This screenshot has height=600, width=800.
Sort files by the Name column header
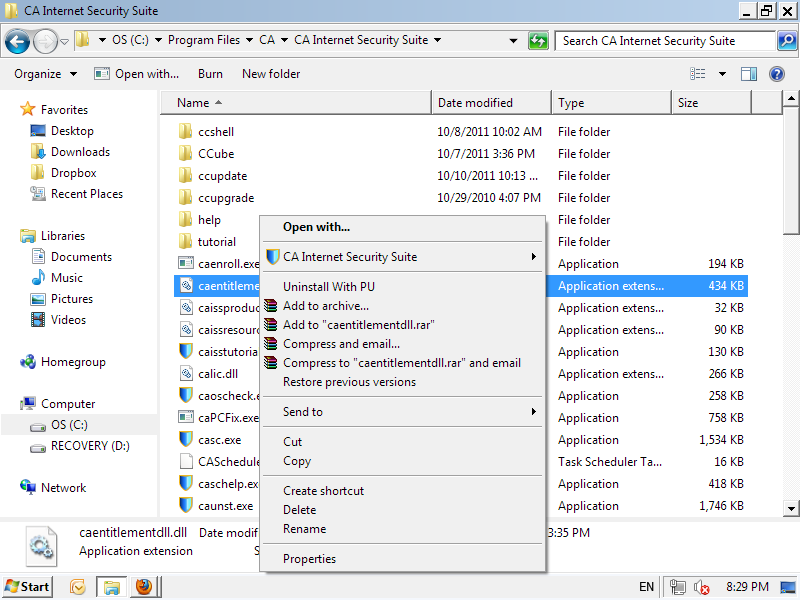click(x=296, y=103)
